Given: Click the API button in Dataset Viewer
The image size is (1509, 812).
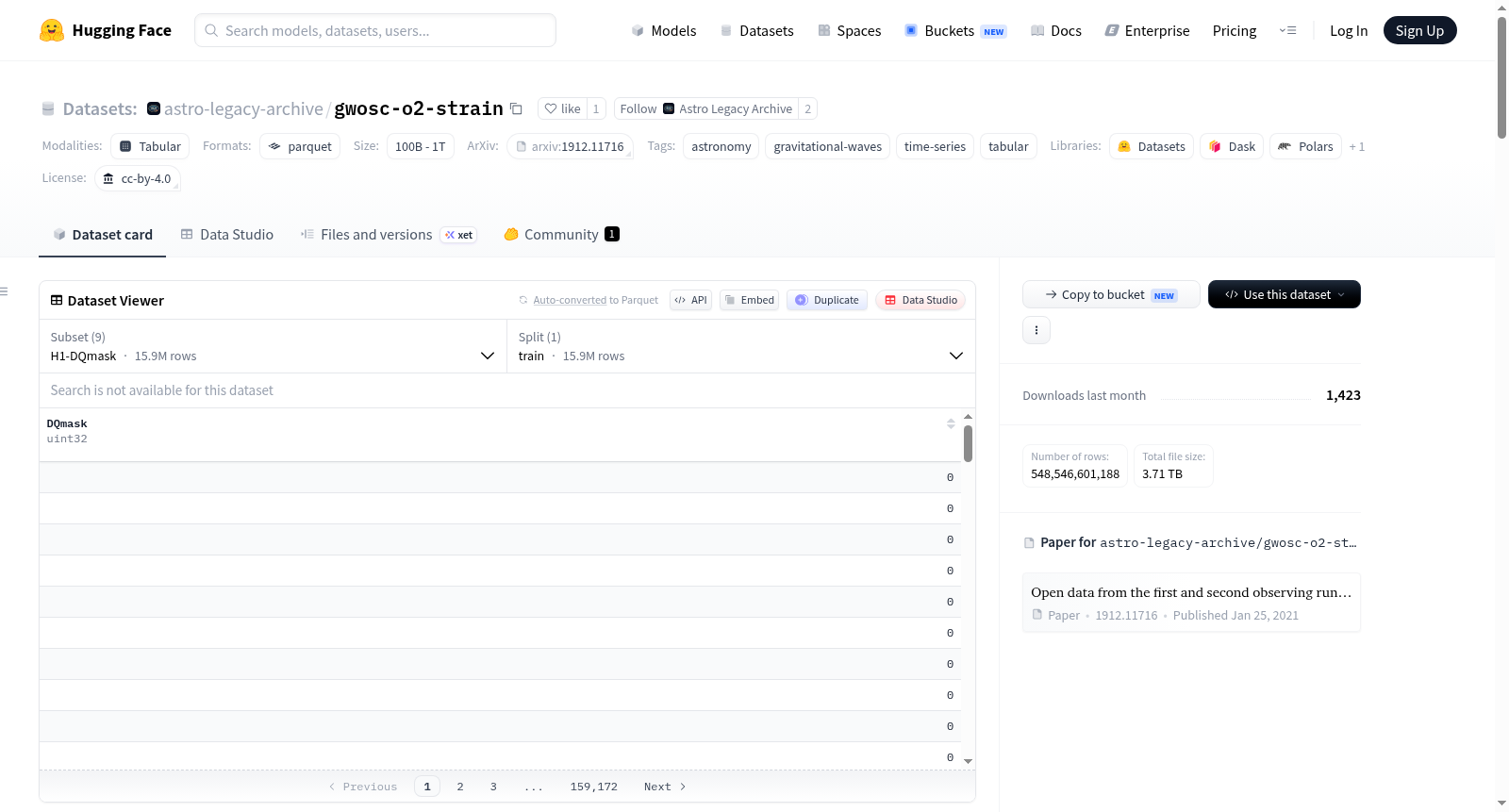Looking at the screenshot, I should 690,300.
